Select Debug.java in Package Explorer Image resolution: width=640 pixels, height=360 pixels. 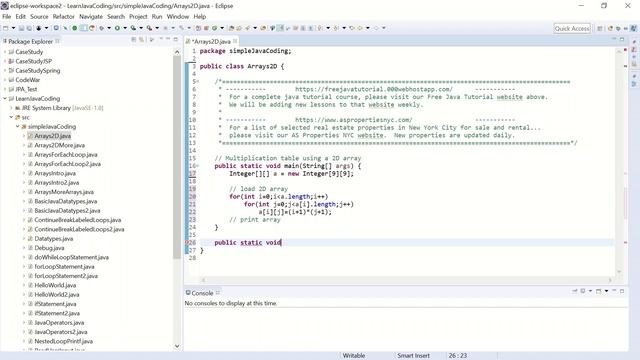49,248
